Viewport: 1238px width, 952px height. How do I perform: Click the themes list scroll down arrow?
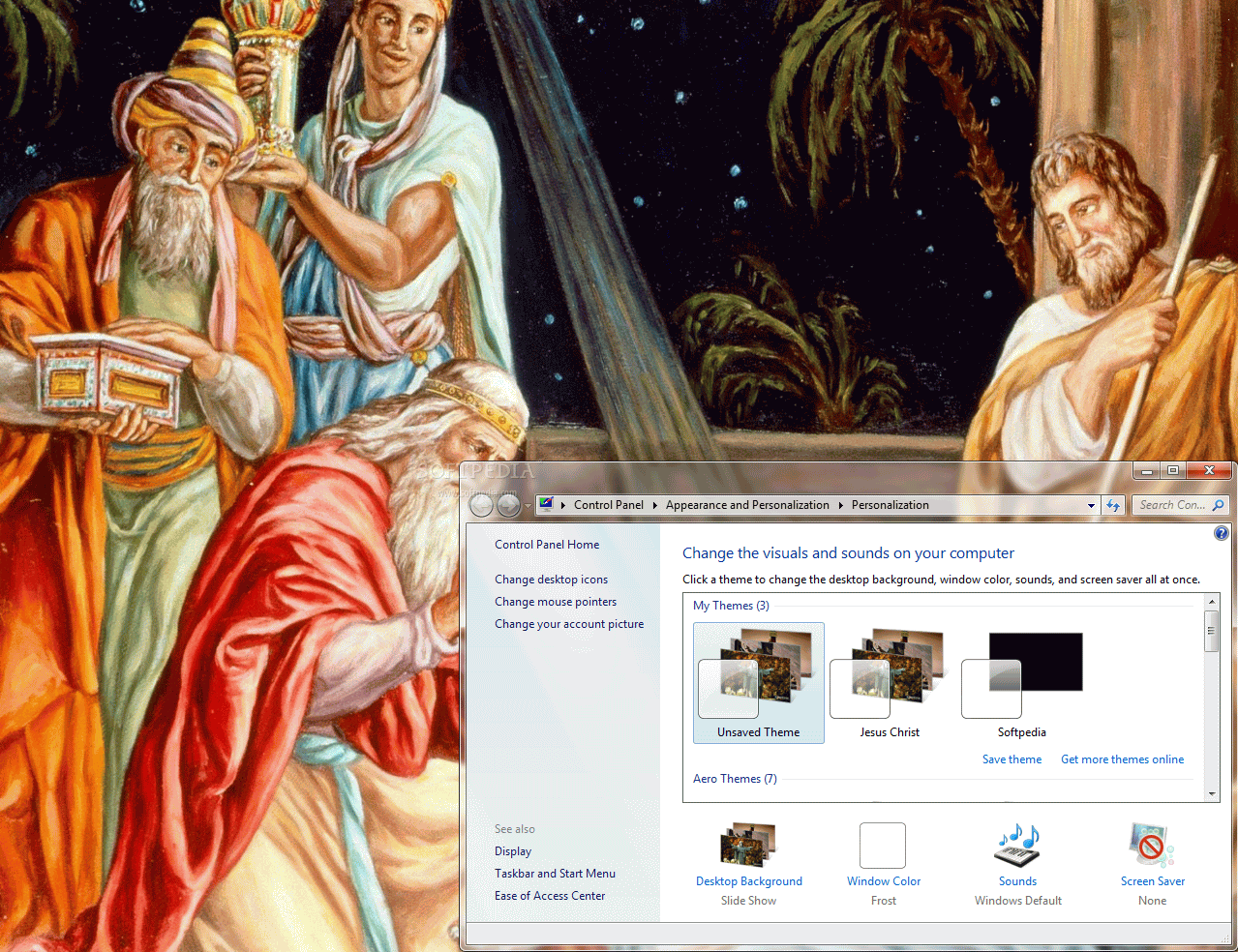coord(1211,794)
